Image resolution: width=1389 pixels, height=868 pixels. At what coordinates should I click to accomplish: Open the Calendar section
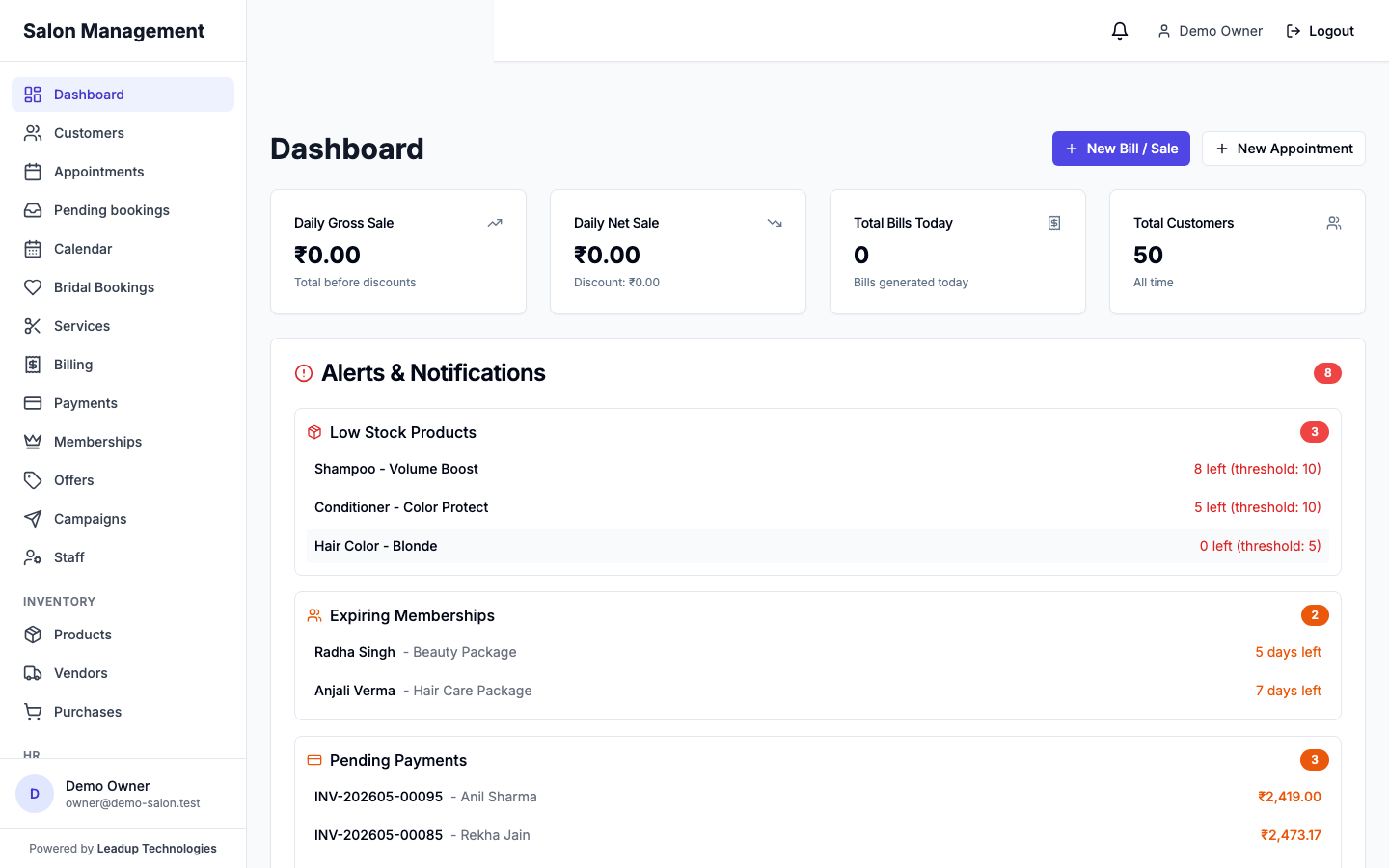(123, 249)
